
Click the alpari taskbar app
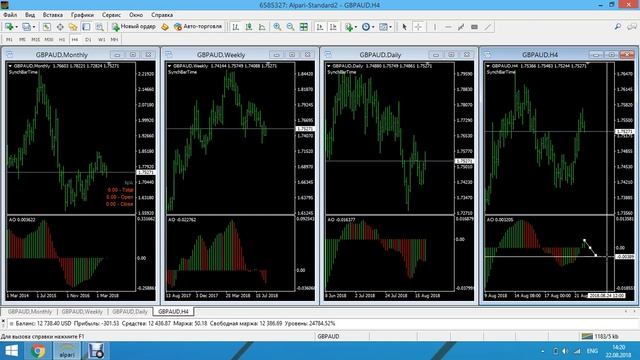click(x=67, y=351)
